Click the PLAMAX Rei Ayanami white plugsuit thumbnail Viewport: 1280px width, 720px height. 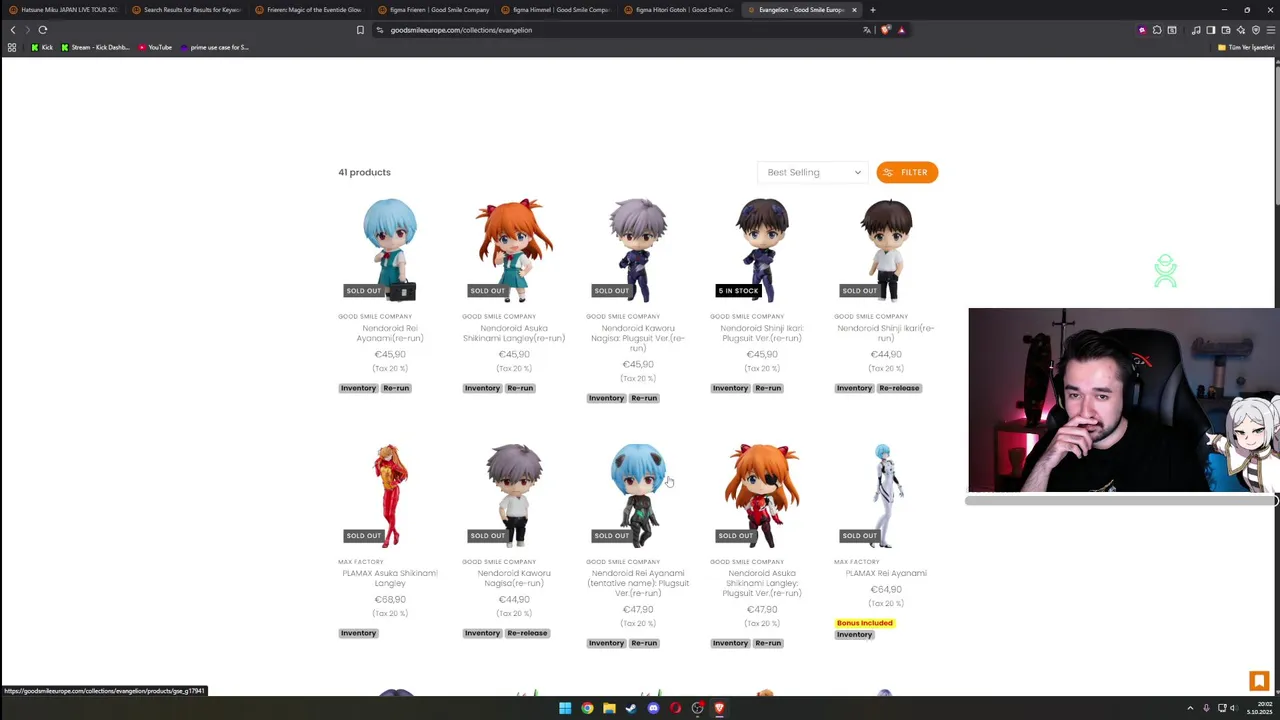tap(886, 494)
